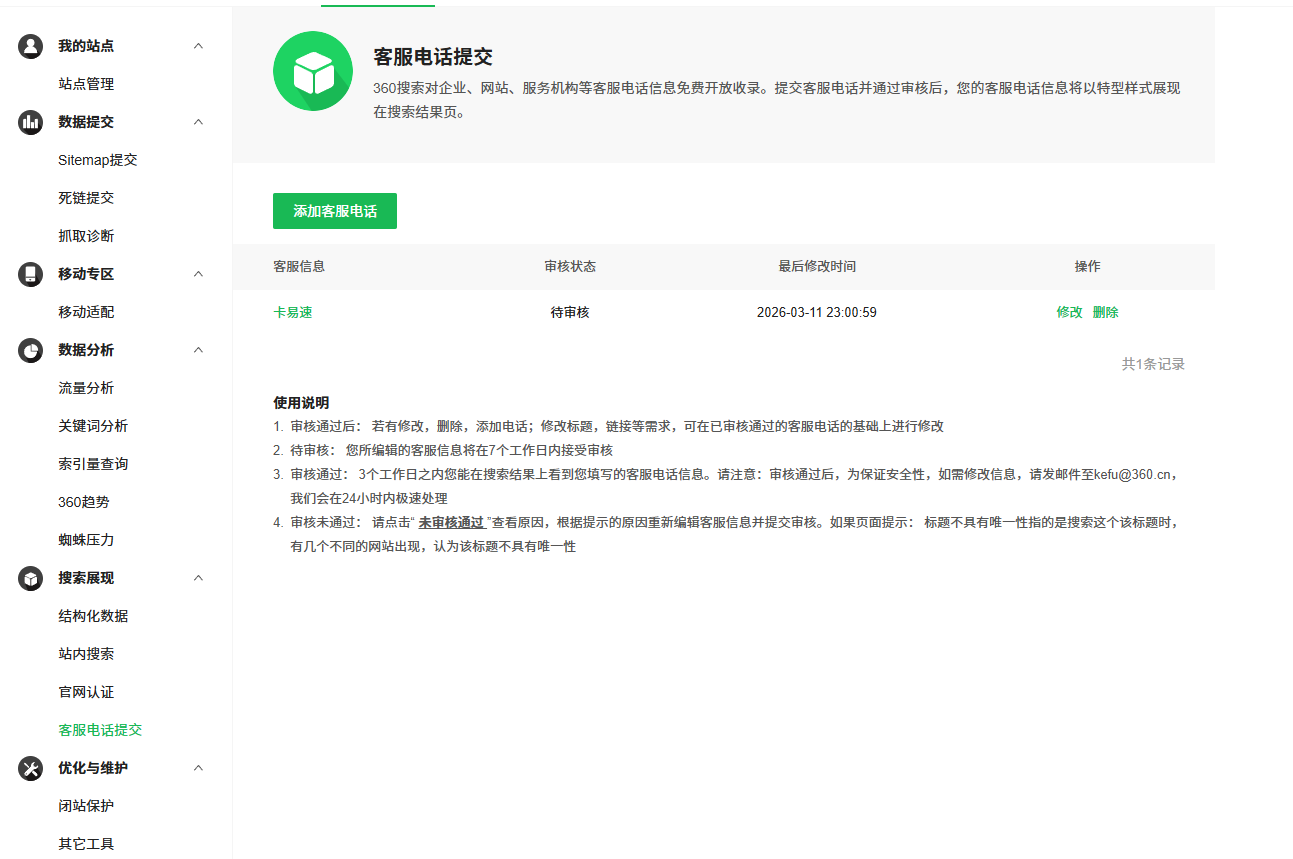Collapse the 我的站点 section chevron

click(x=198, y=46)
